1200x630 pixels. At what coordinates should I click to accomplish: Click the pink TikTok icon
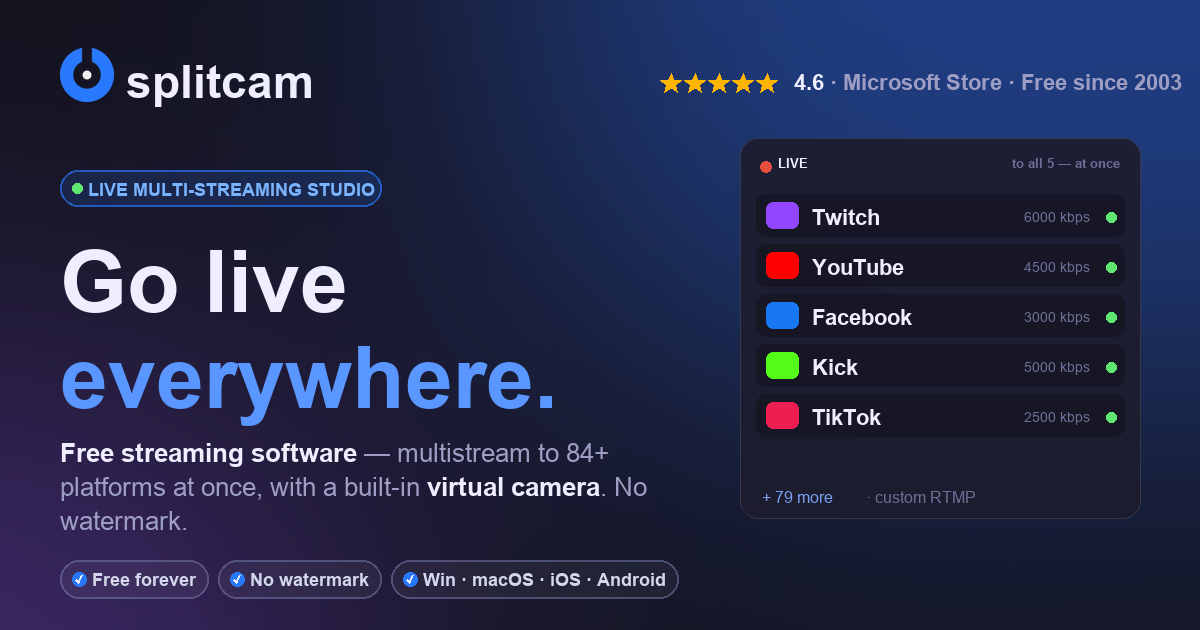(782, 416)
